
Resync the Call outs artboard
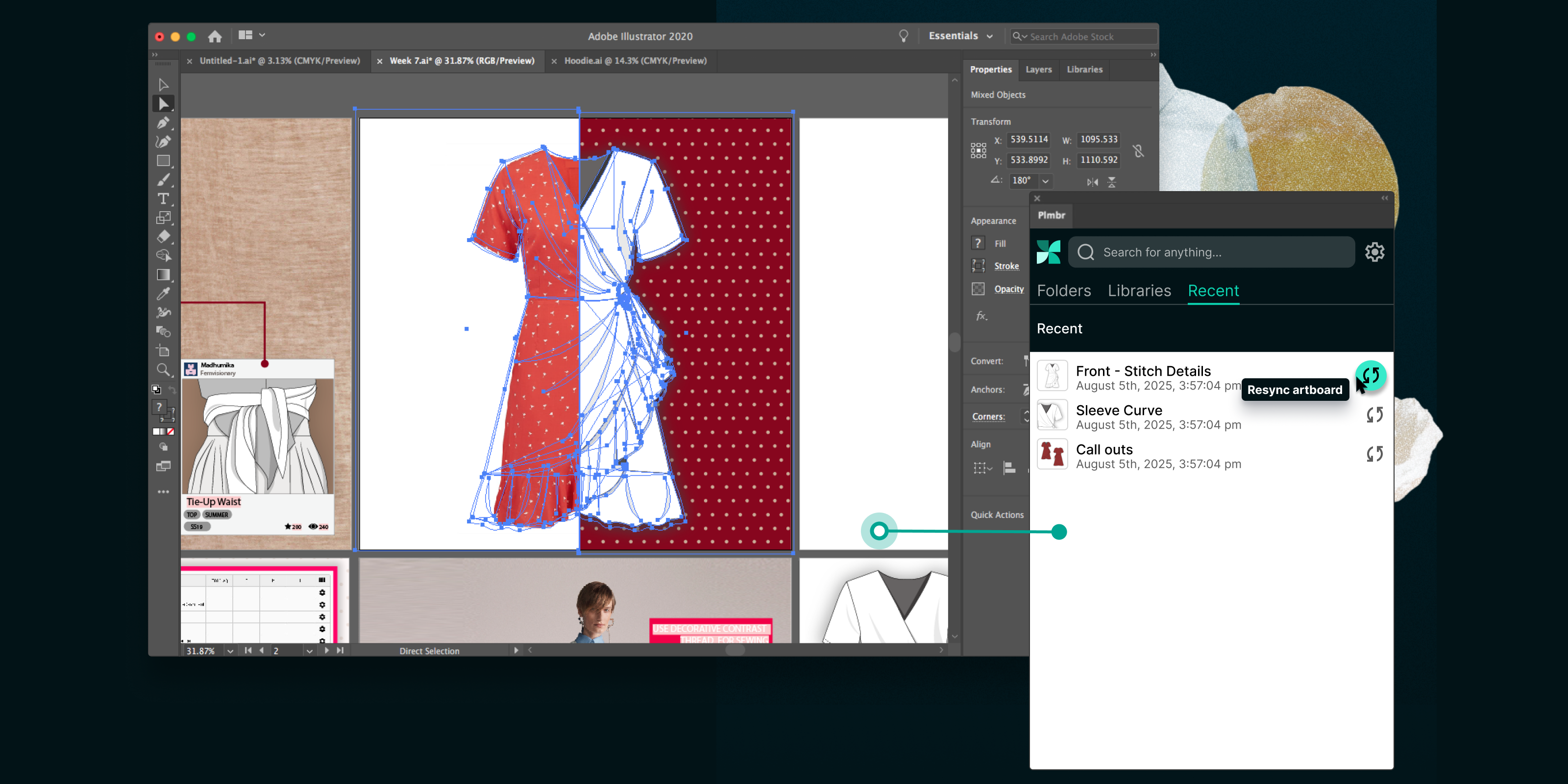pos(1374,454)
